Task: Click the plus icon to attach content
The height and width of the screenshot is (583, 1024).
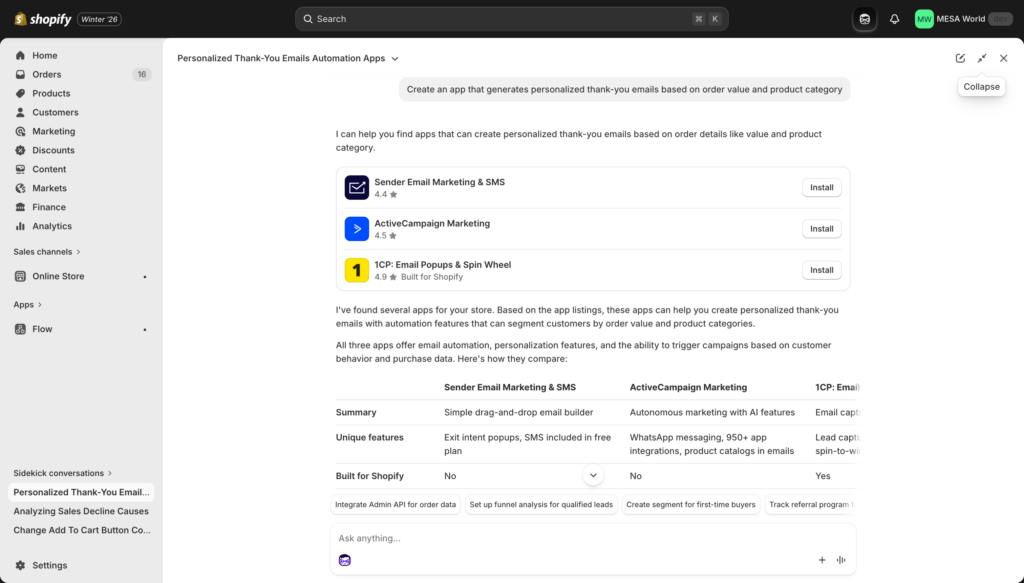Action: pos(822,560)
